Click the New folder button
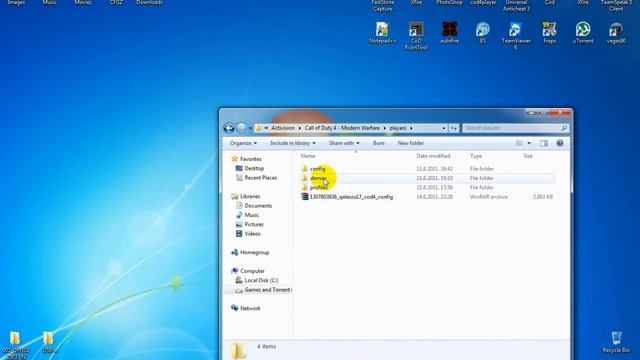The height and width of the screenshot is (360, 640). click(x=411, y=143)
